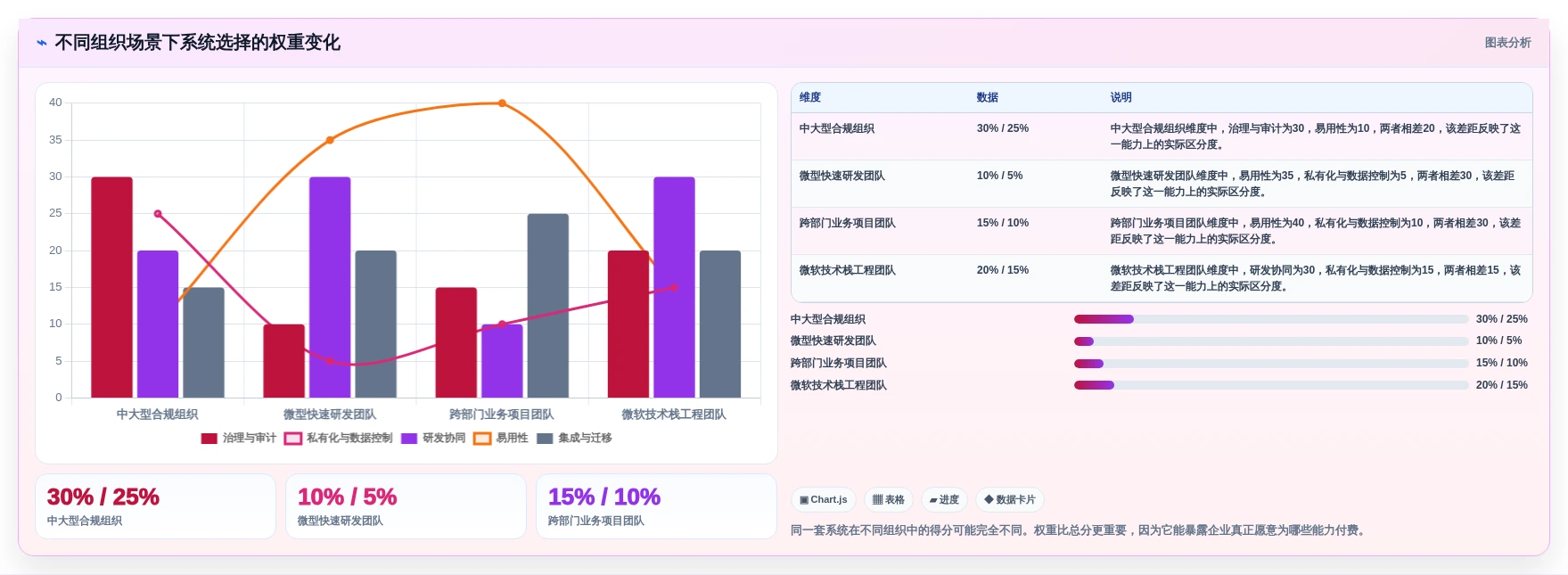Click the lightning icon beside the dashboard title
The height and width of the screenshot is (575, 1568).
(x=42, y=43)
